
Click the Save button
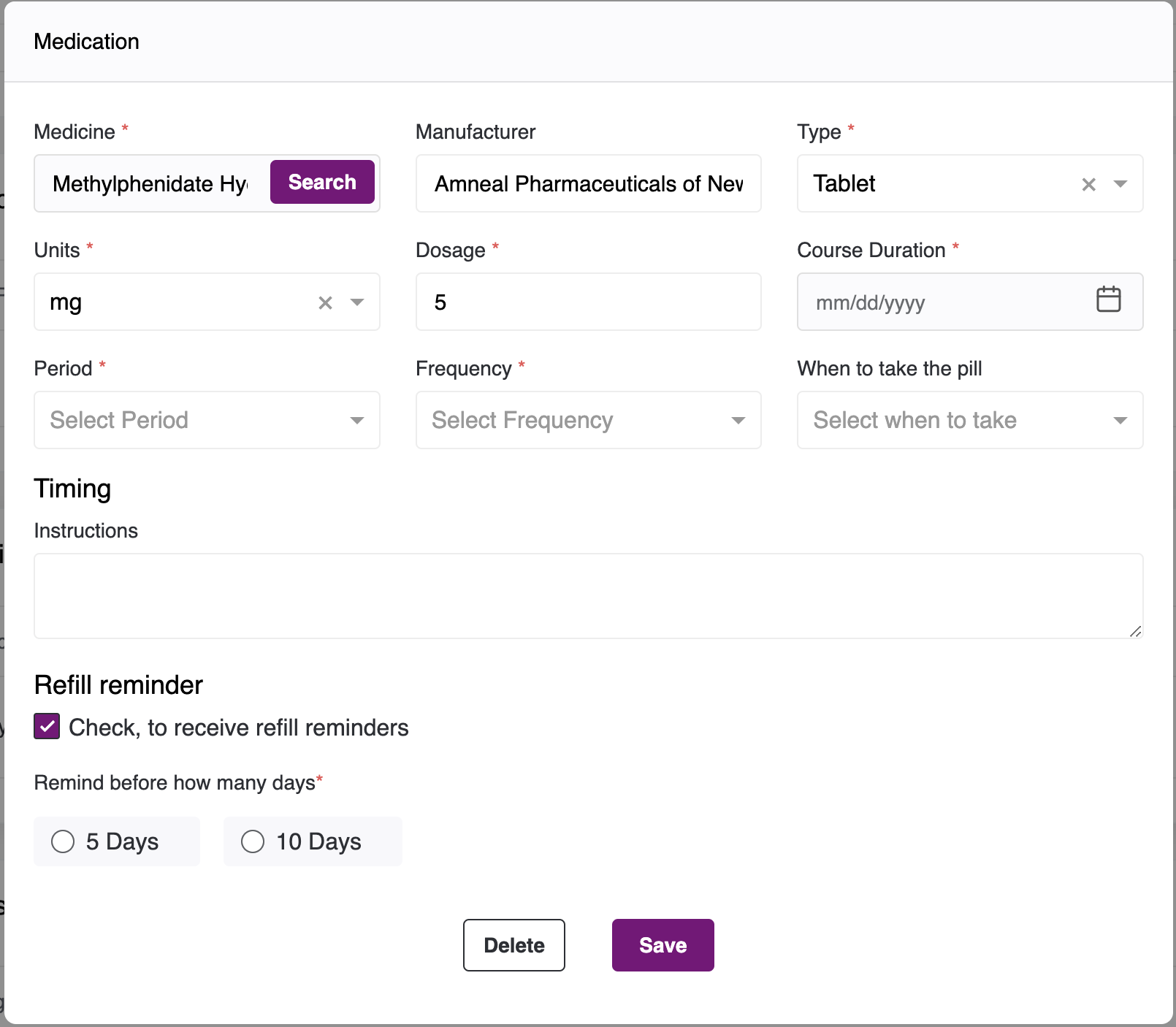pyautogui.click(x=663, y=945)
